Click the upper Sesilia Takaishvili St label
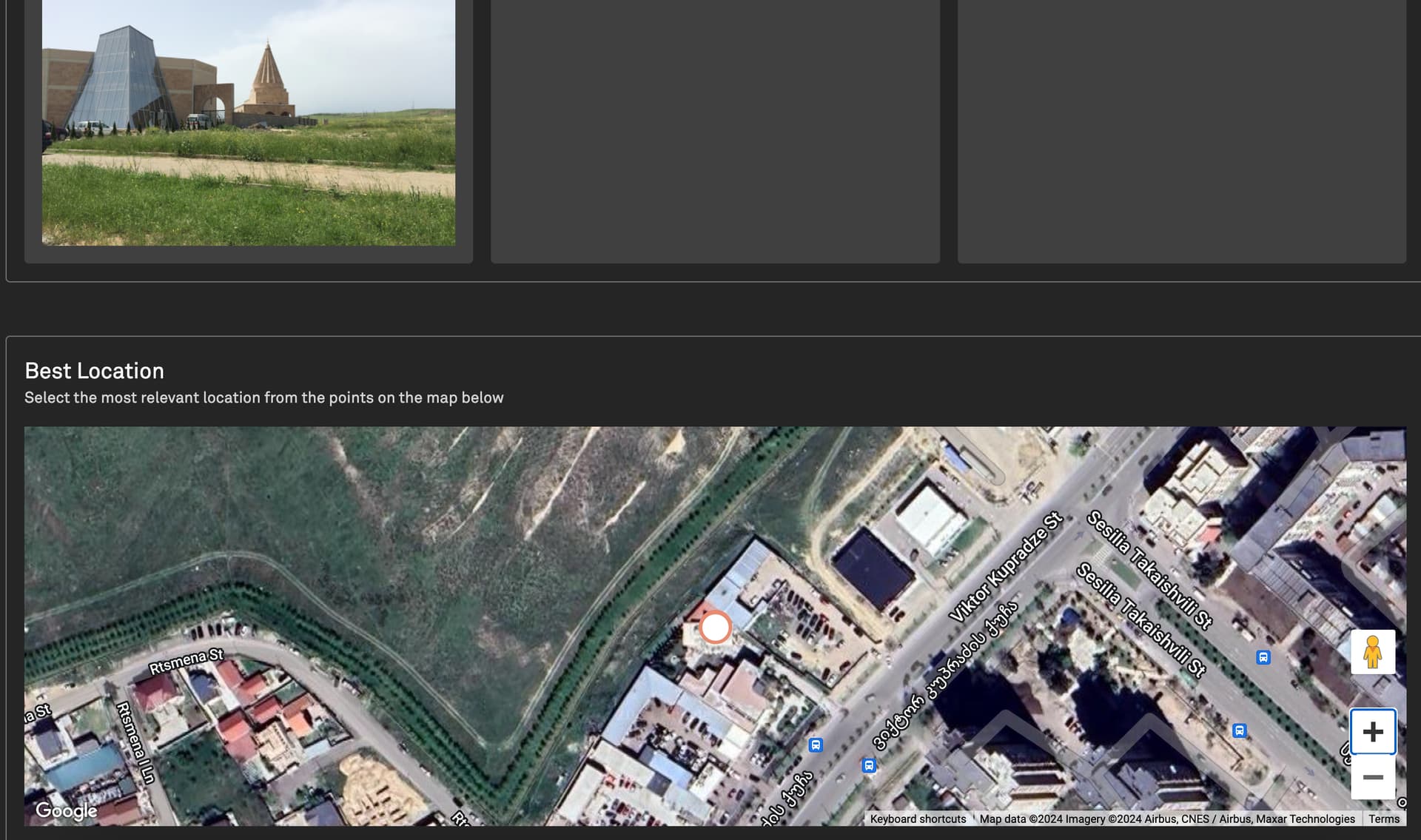This screenshot has width=1421, height=840. pos(1149,570)
